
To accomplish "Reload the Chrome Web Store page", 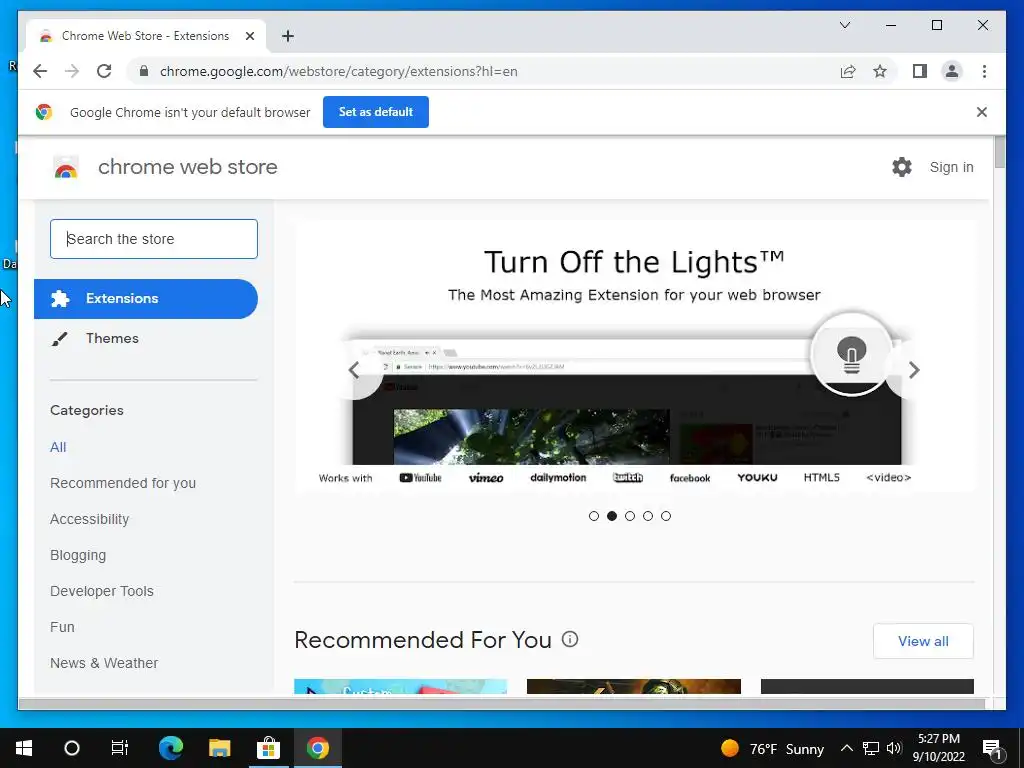I will (104, 71).
